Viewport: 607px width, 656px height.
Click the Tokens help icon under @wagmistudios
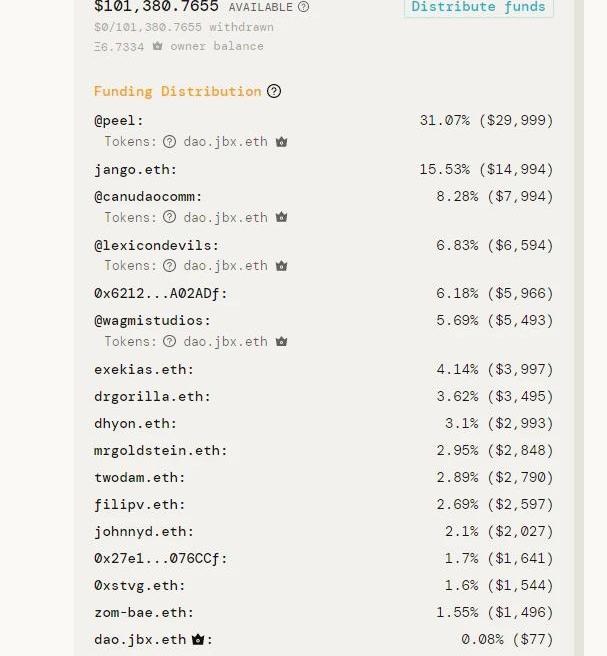click(169, 341)
